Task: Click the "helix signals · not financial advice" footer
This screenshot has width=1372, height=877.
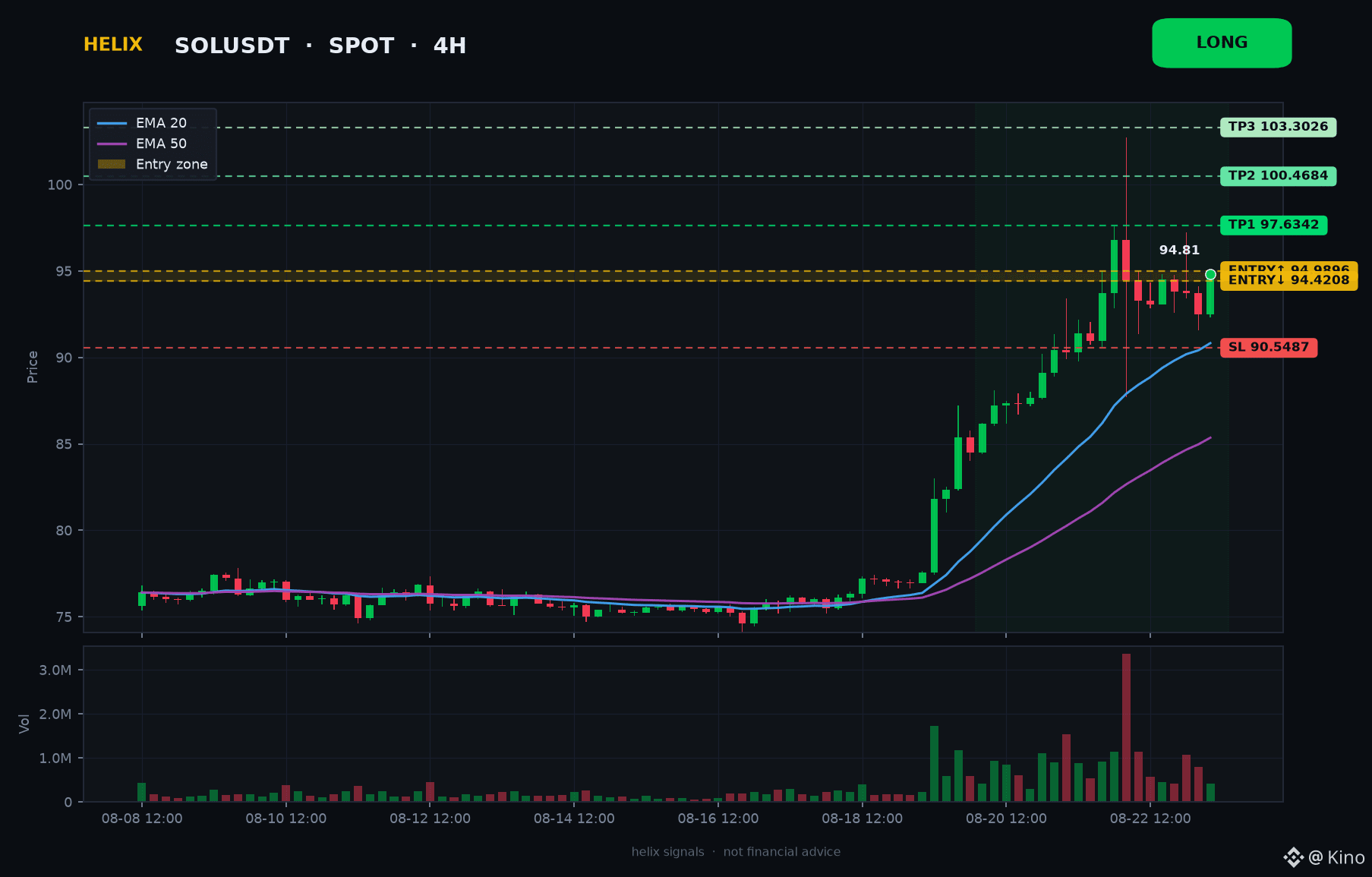Action: pos(736,852)
